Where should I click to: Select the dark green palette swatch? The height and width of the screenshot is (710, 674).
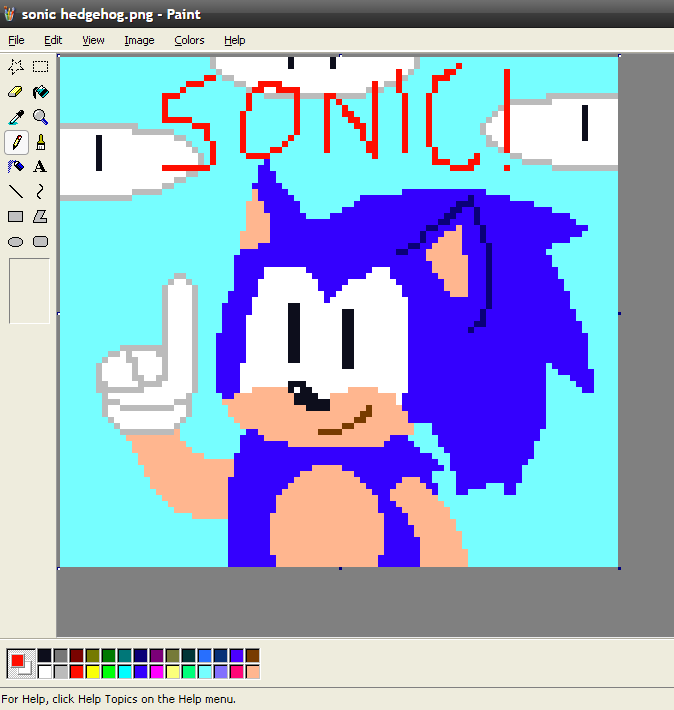pos(109,655)
